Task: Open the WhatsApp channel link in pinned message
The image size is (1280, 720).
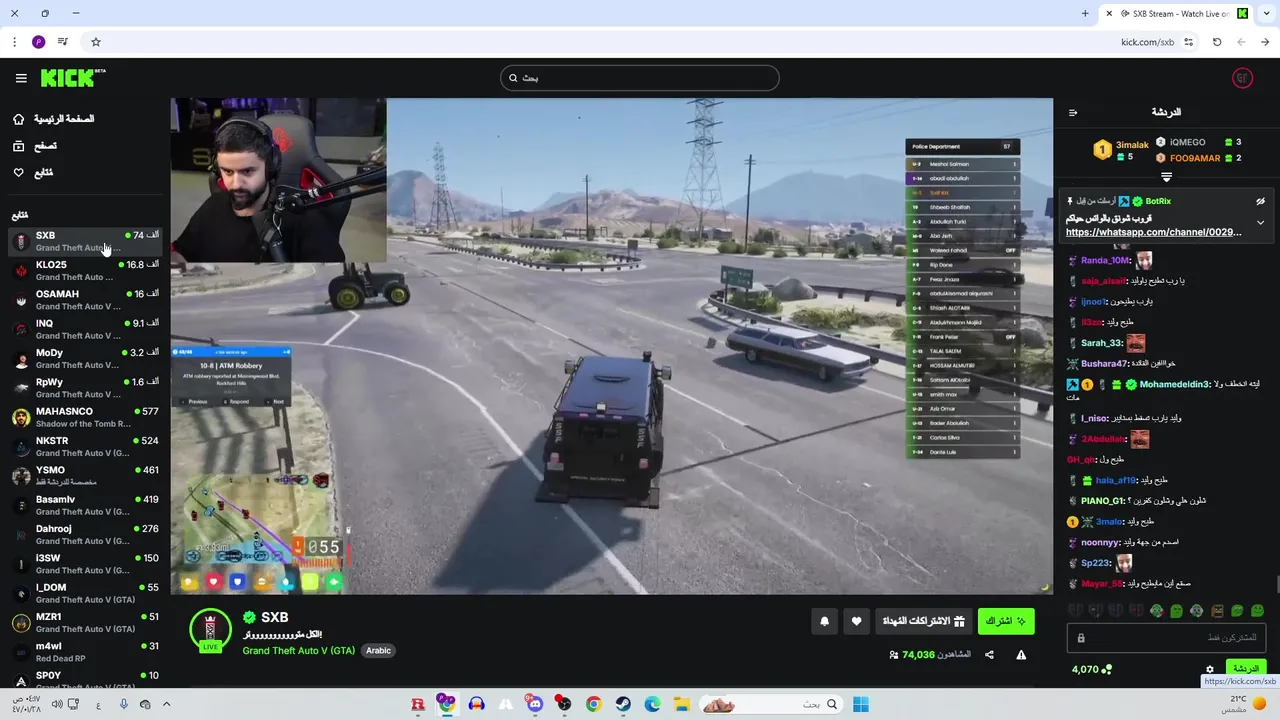Action: [x=1153, y=232]
